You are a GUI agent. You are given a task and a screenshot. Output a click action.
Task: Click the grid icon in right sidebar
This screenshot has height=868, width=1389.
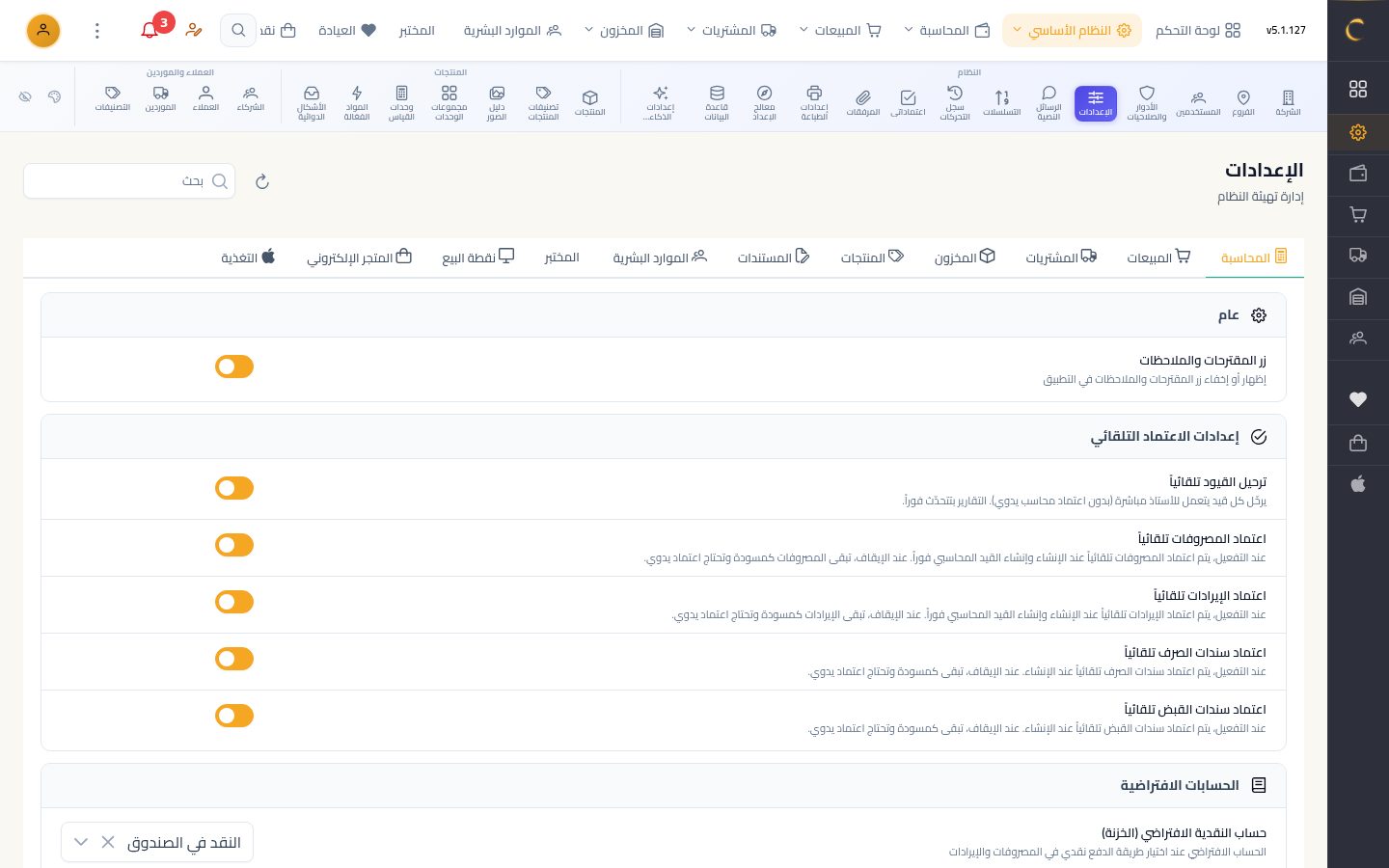coord(1358,89)
